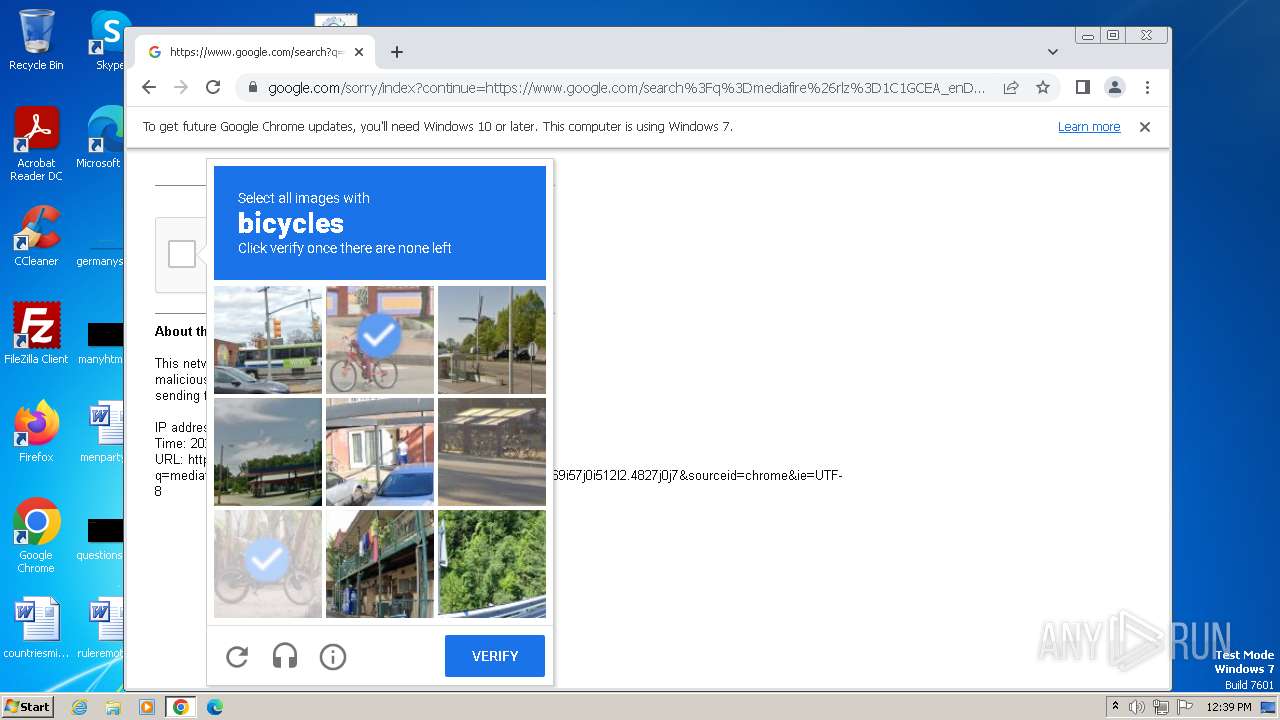Click the address bar URL
The width and height of the screenshot is (1280, 720).
pos(626,87)
